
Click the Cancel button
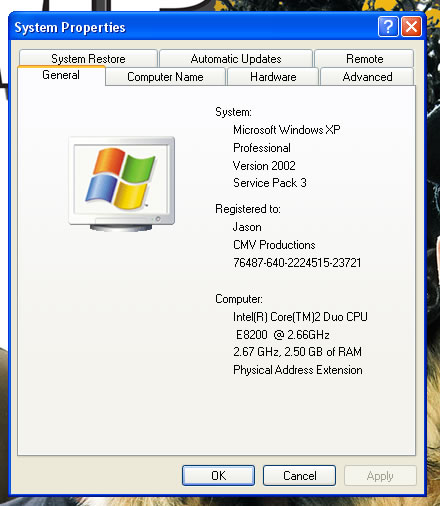coord(299,475)
